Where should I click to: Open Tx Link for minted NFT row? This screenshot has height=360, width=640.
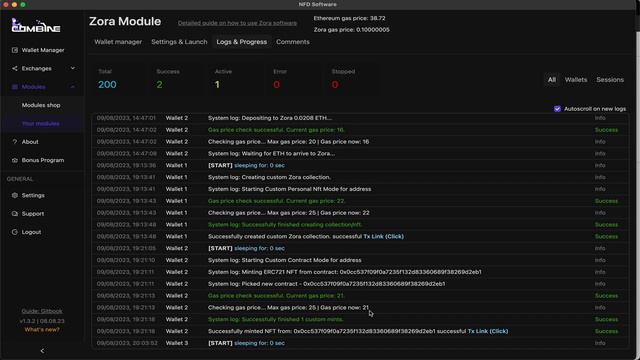pos(488,331)
